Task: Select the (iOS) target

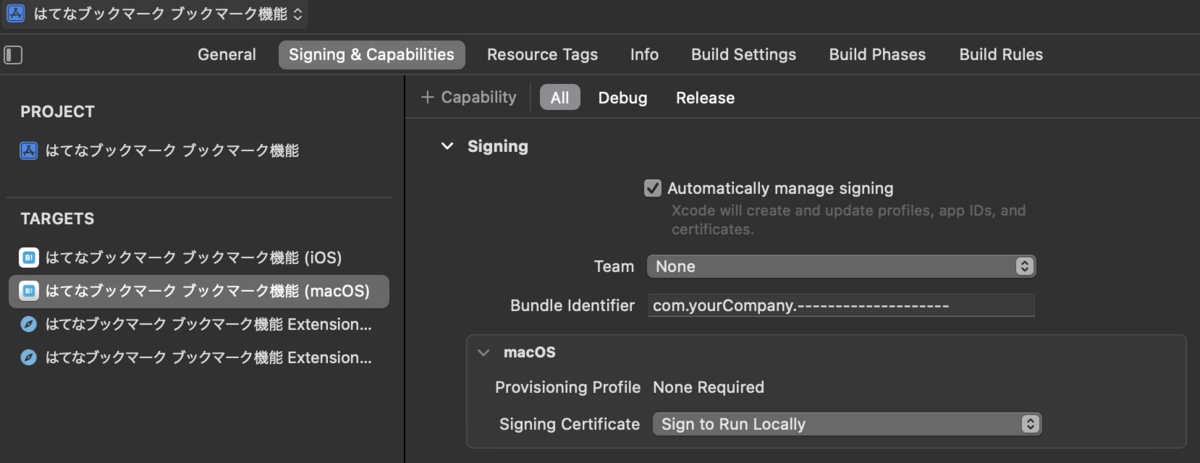Action: pyautogui.click(x=197, y=258)
